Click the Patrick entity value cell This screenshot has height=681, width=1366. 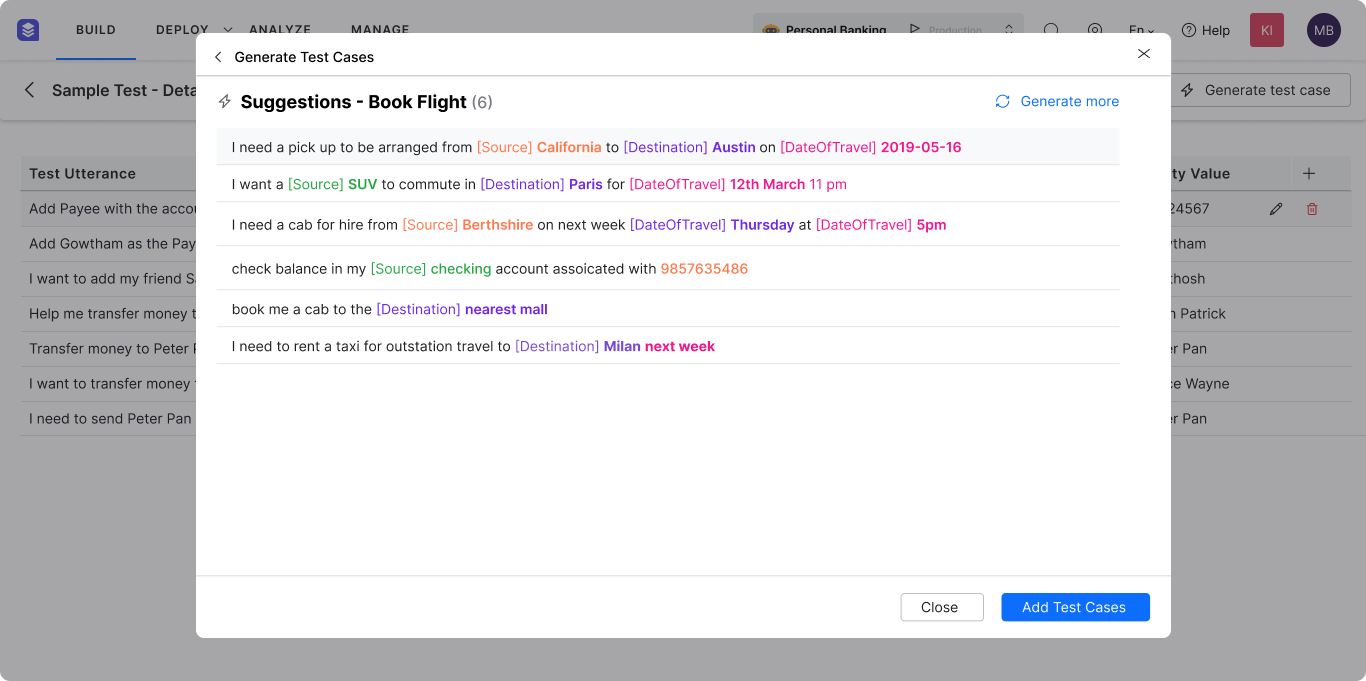(1198, 314)
